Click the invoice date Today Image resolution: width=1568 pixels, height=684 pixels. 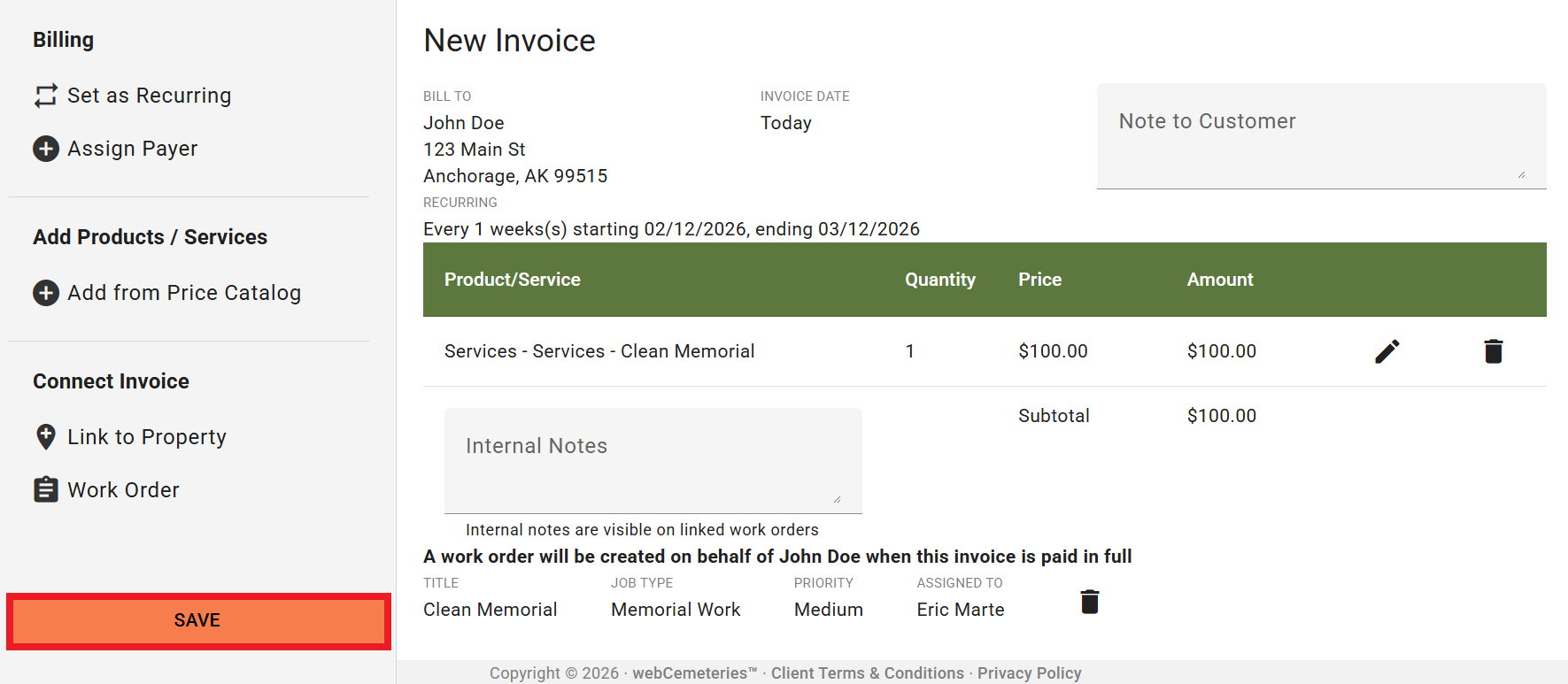[x=786, y=123]
